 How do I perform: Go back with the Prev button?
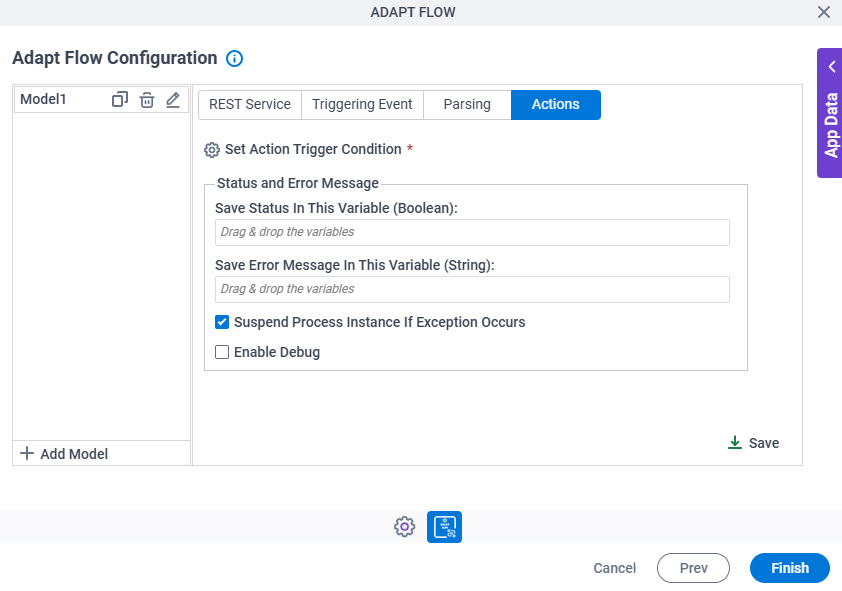(x=693, y=568)
